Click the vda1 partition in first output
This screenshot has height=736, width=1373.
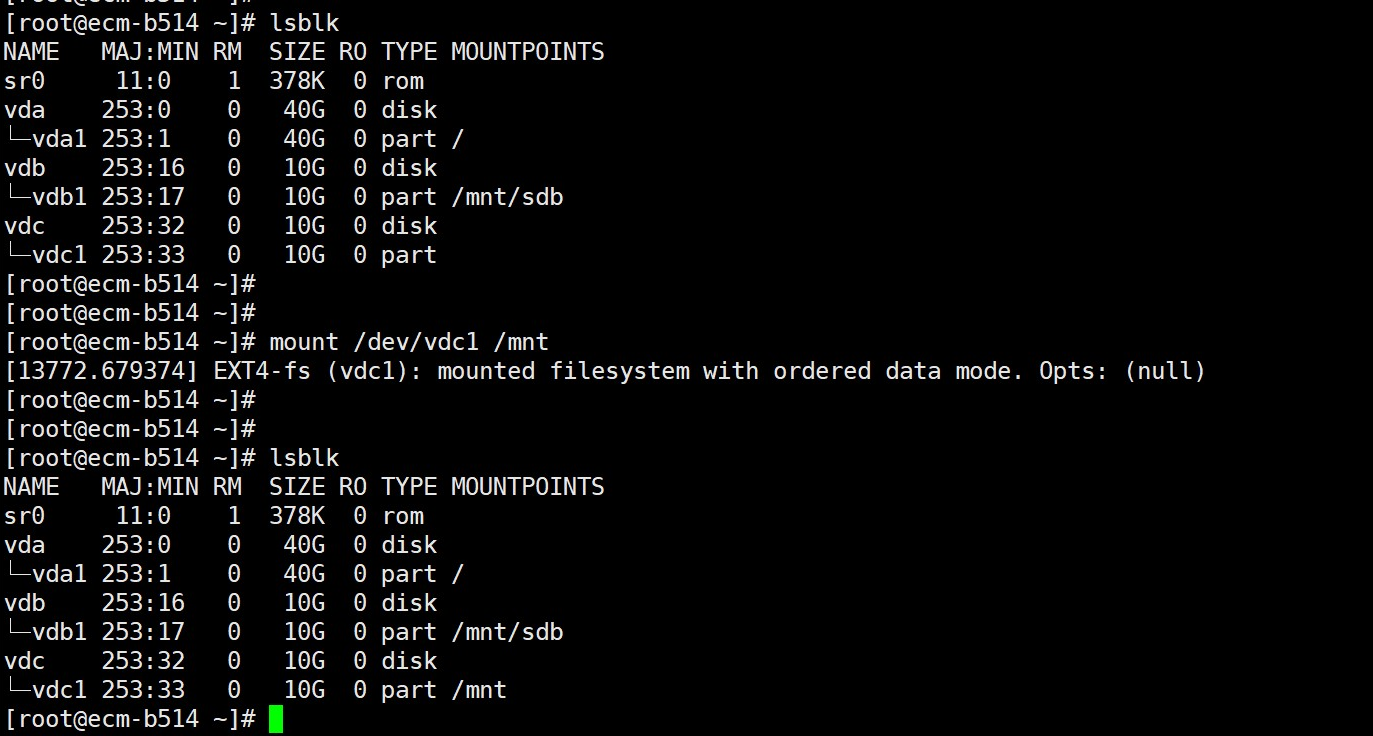(x=46, y=139)
